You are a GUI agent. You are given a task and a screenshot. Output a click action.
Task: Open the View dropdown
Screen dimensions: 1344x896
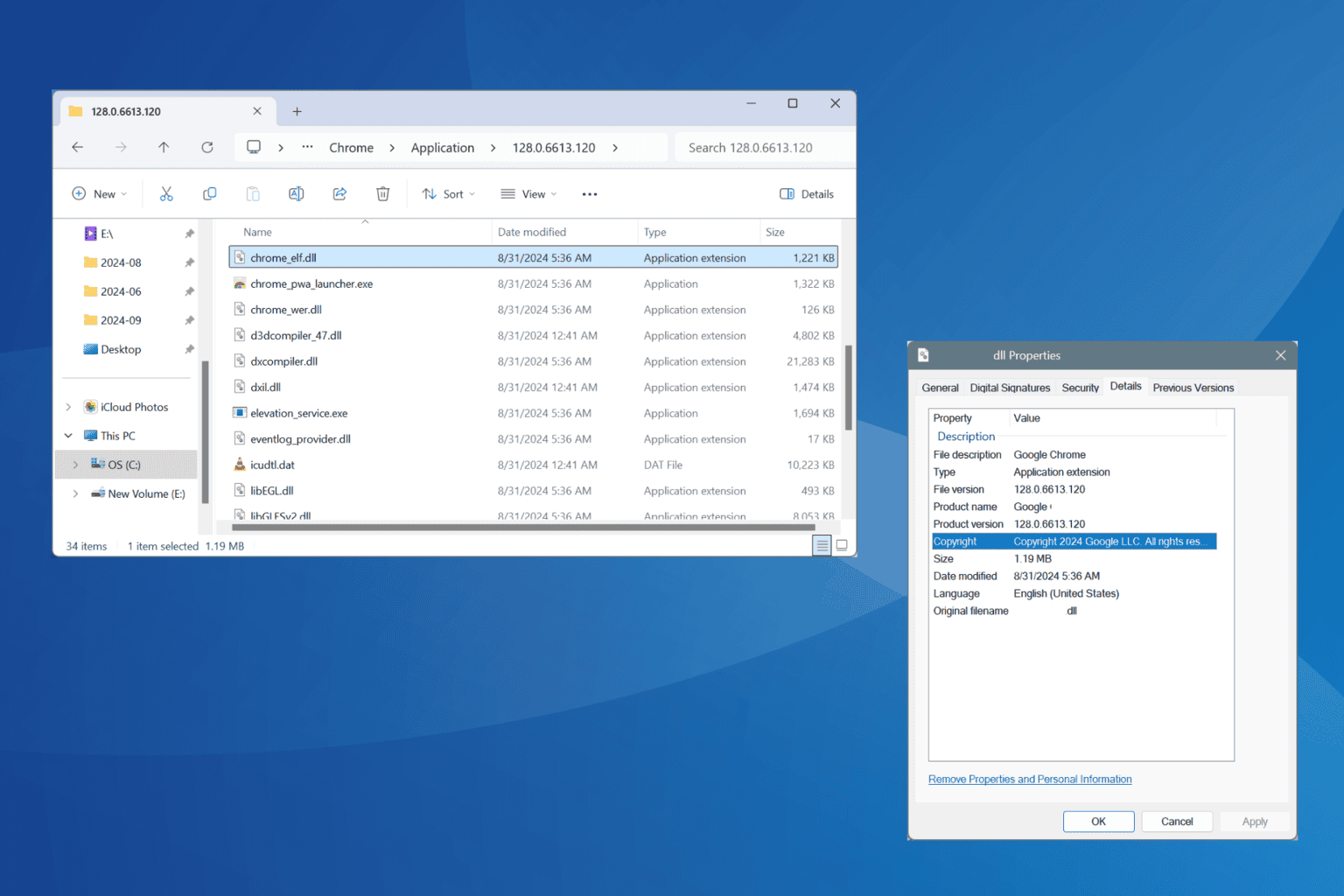pos(528,194)
